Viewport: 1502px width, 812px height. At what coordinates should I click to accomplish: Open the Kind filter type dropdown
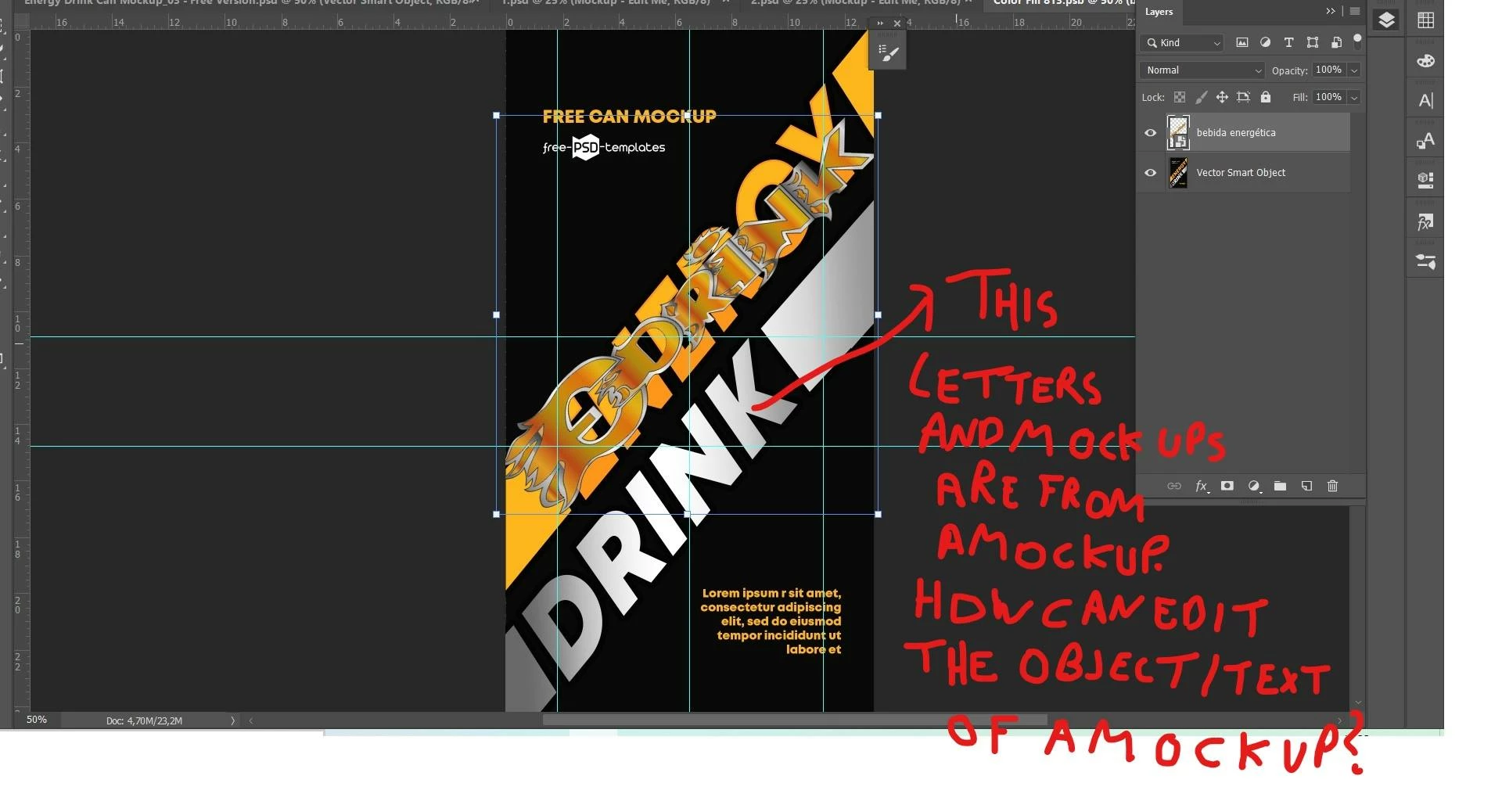(1182, 43)
